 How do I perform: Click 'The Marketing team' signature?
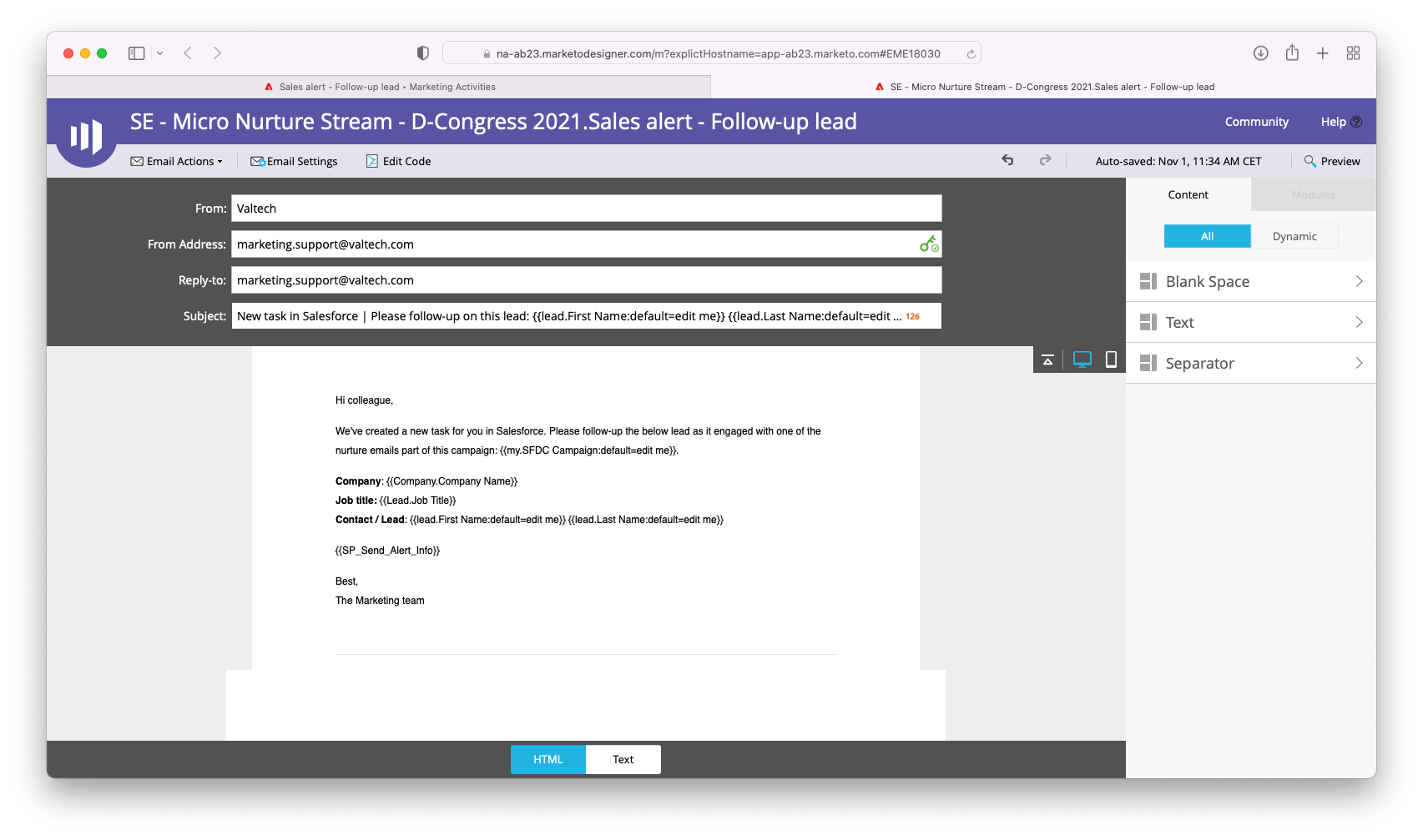(380, 601)
